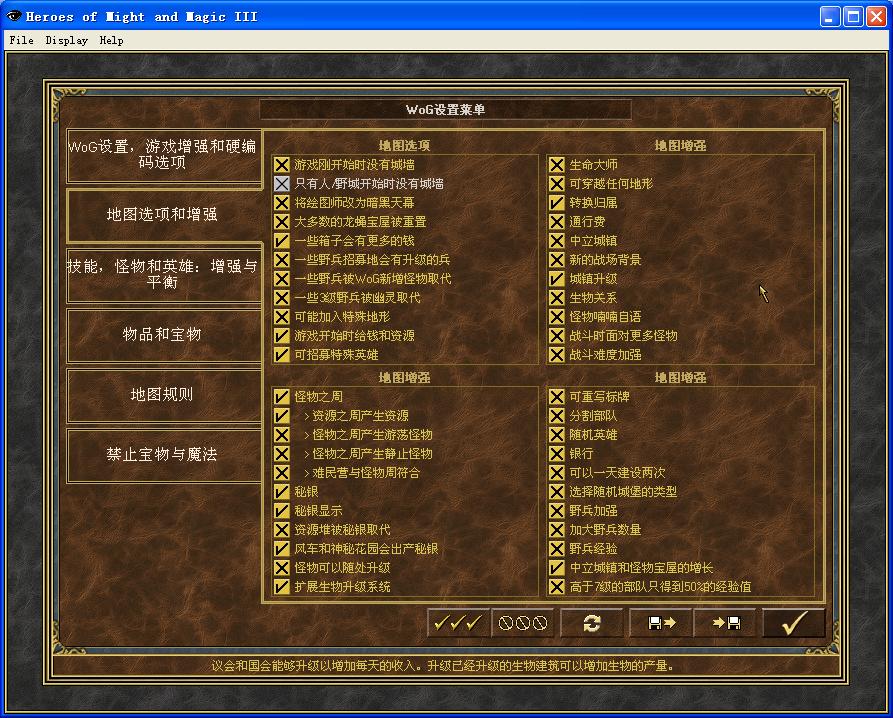Toggle the 秘银显示 checkbox
The height and width of the screenshot is (718, 893).
pyautogui.click(x=281, y=511)
